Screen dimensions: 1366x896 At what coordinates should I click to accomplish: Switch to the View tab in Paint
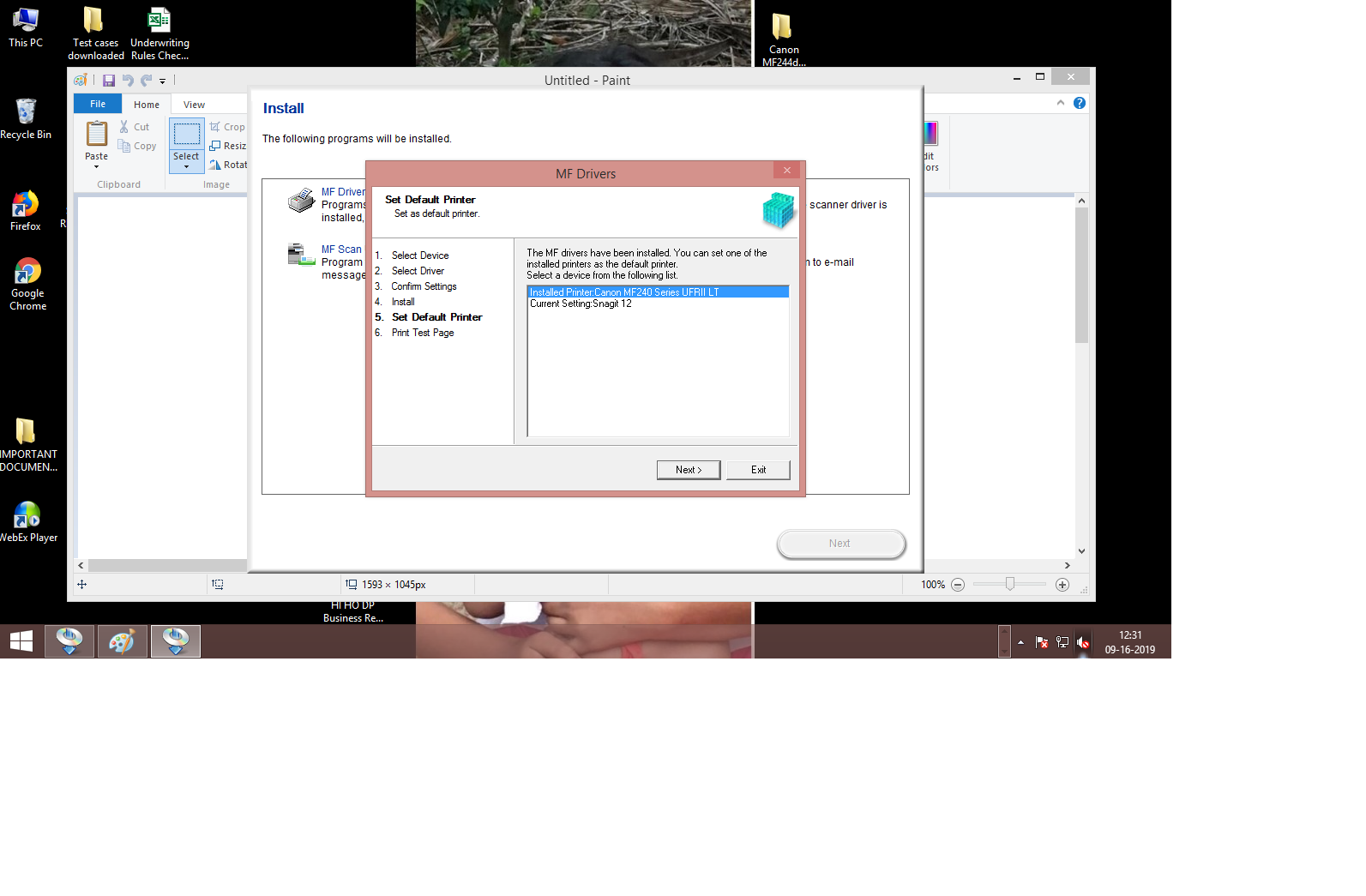pos(194,105)
